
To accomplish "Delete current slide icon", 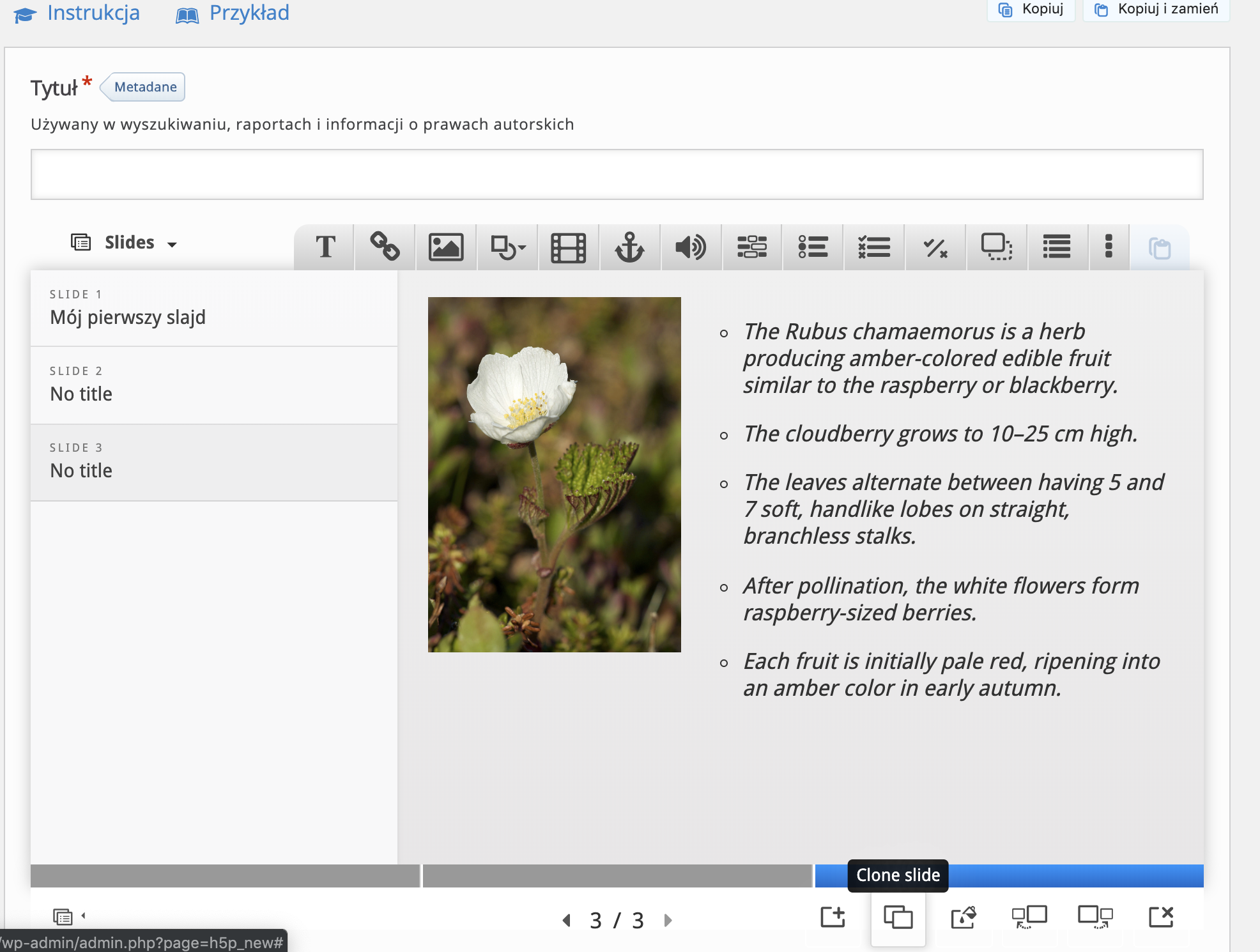I will tap(1160, 917).
